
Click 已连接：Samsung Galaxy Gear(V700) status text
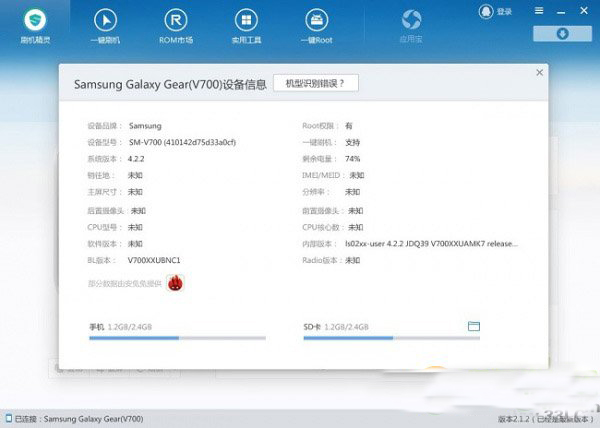79,419
